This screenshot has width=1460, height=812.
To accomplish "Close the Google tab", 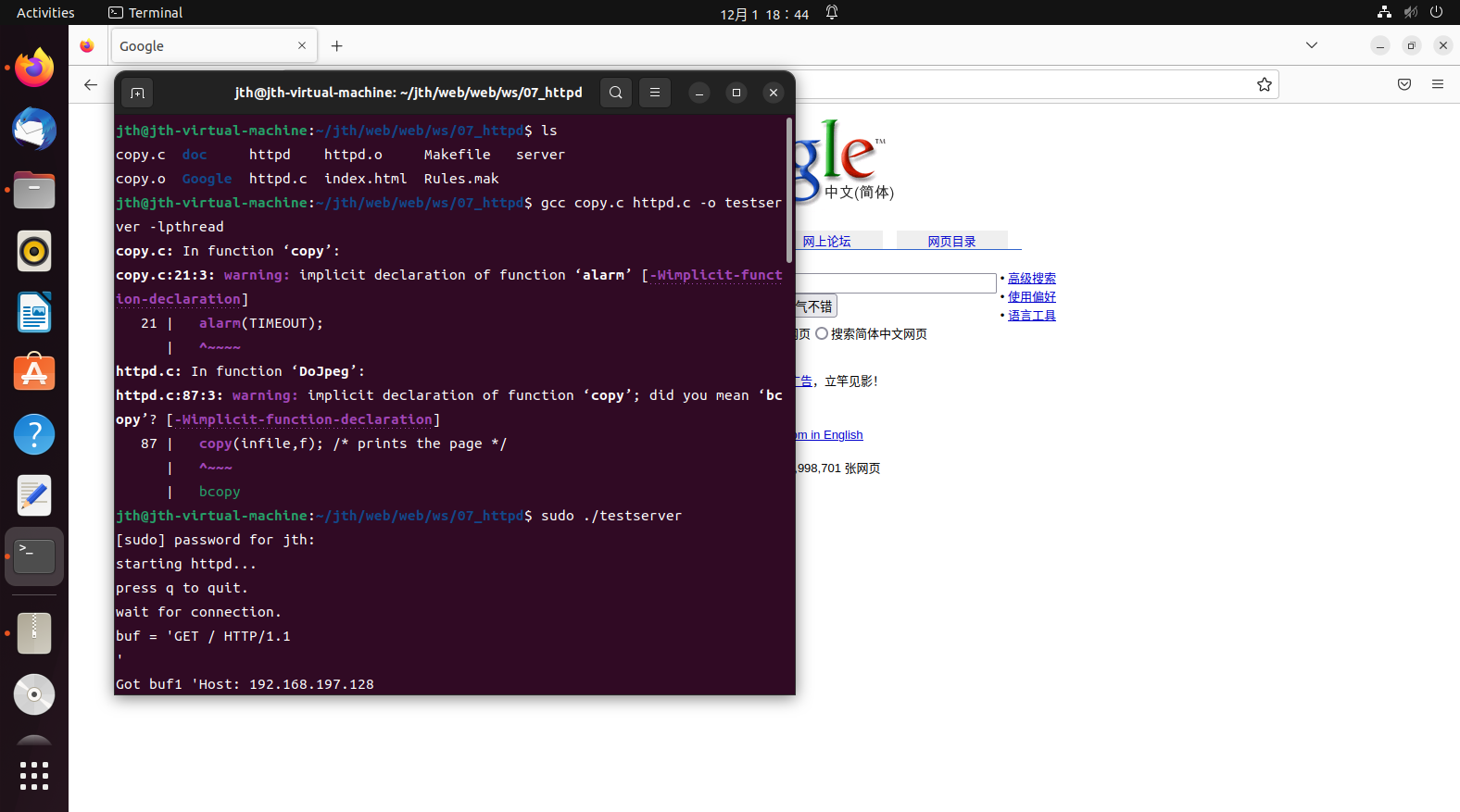I will coord(302,45).
